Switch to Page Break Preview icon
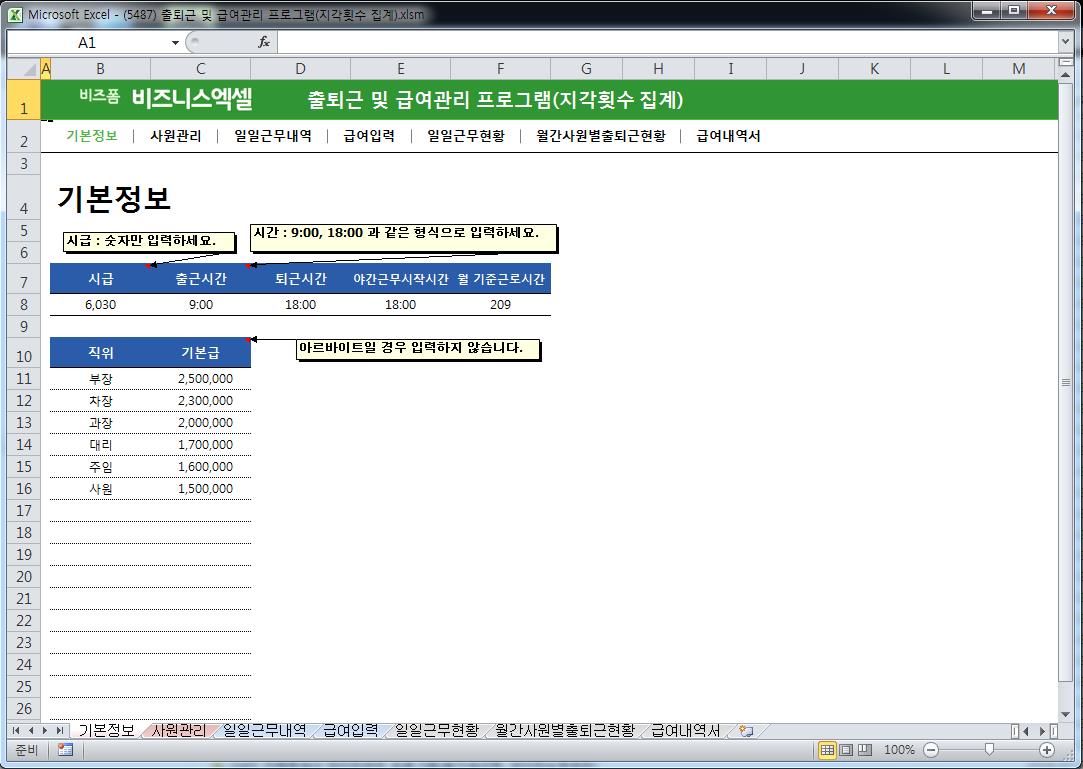 [865, 750]
